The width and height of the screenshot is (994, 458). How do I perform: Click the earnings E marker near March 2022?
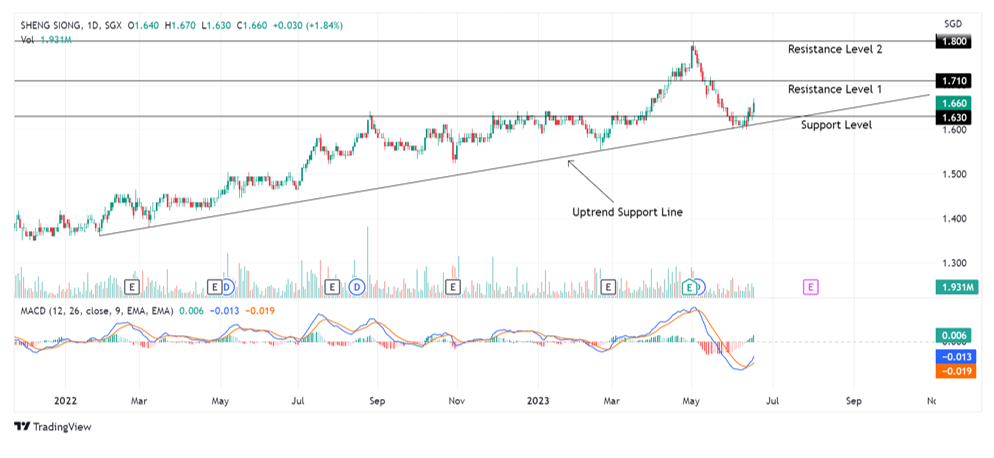[131, 287]
